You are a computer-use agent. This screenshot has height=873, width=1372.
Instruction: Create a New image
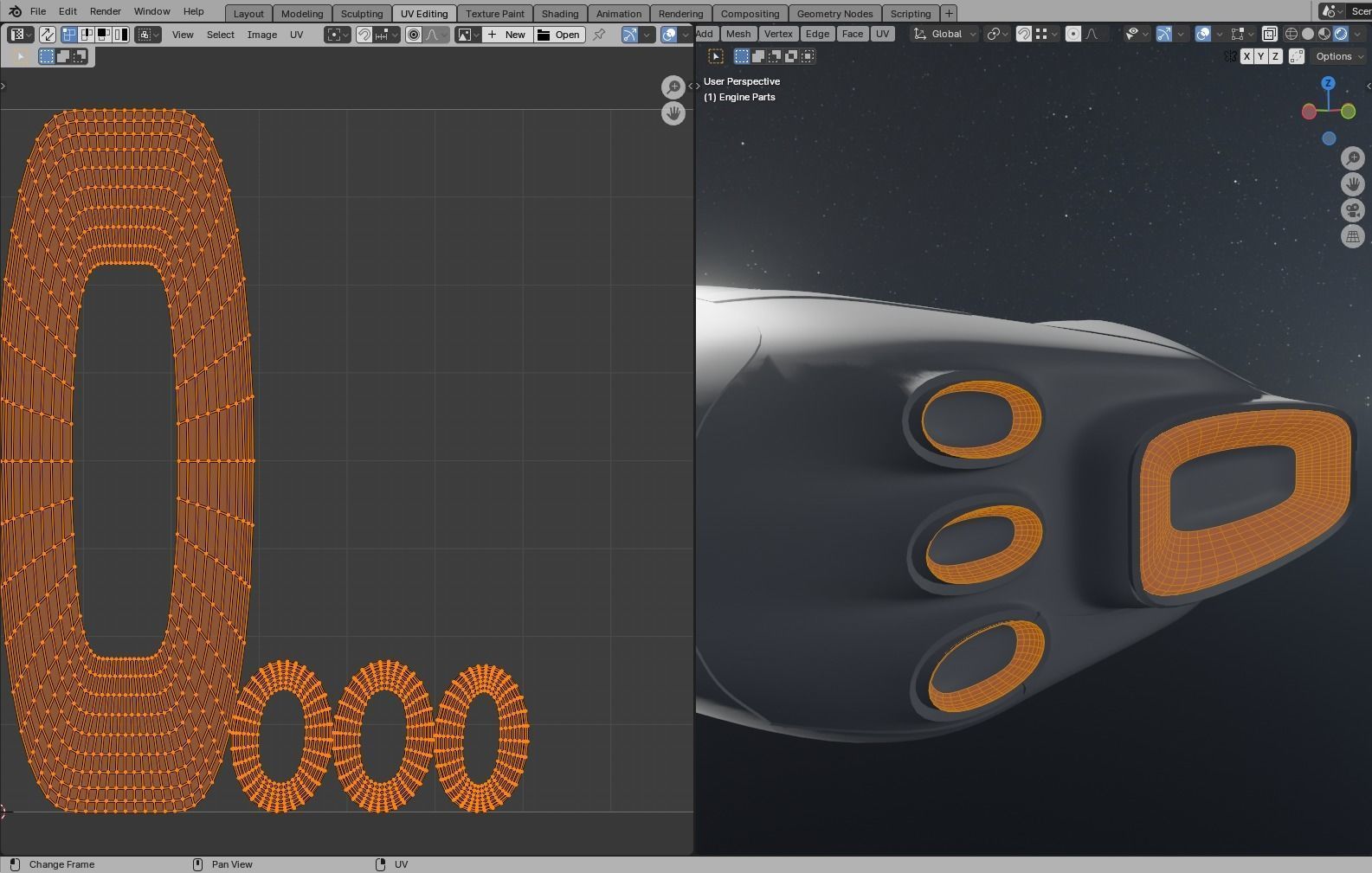pyautogui.click(x=507, y=35)
